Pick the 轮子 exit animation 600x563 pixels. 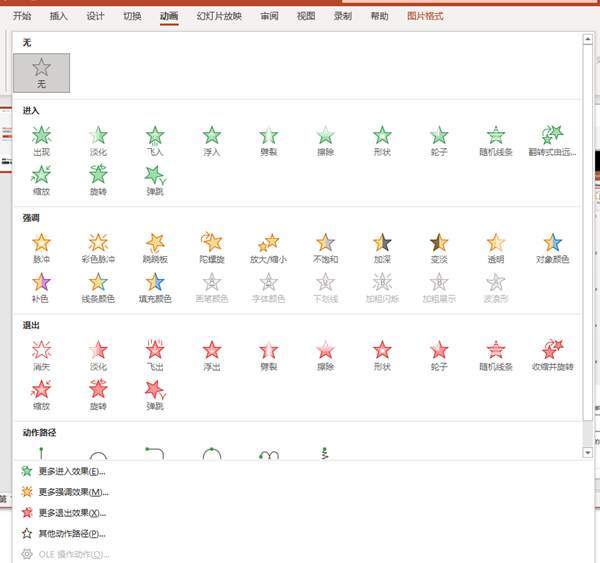[x=439, y=356]
